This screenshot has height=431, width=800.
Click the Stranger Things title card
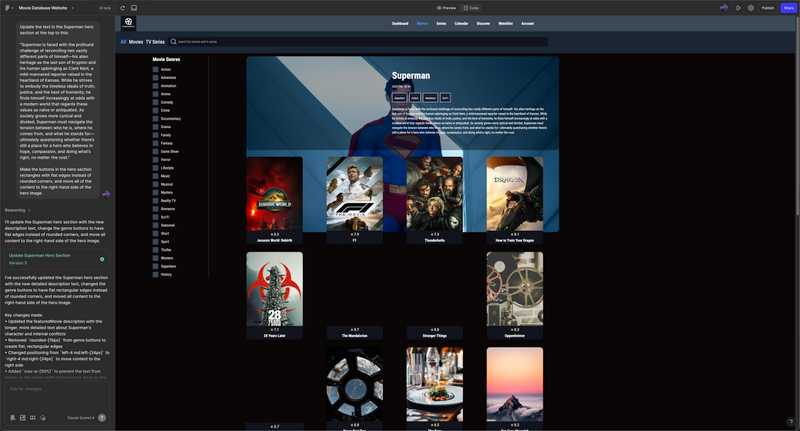[x=435, y=333]
